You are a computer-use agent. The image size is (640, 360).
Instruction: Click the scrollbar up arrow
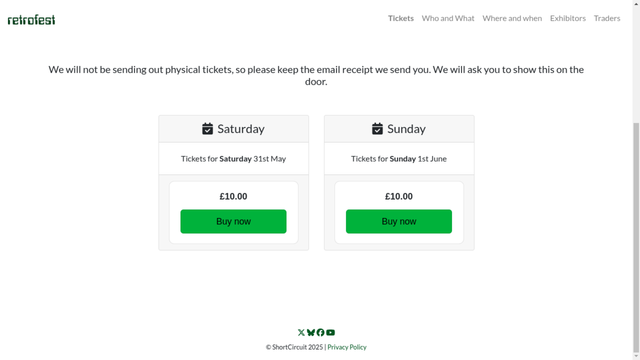pos(636,3)
